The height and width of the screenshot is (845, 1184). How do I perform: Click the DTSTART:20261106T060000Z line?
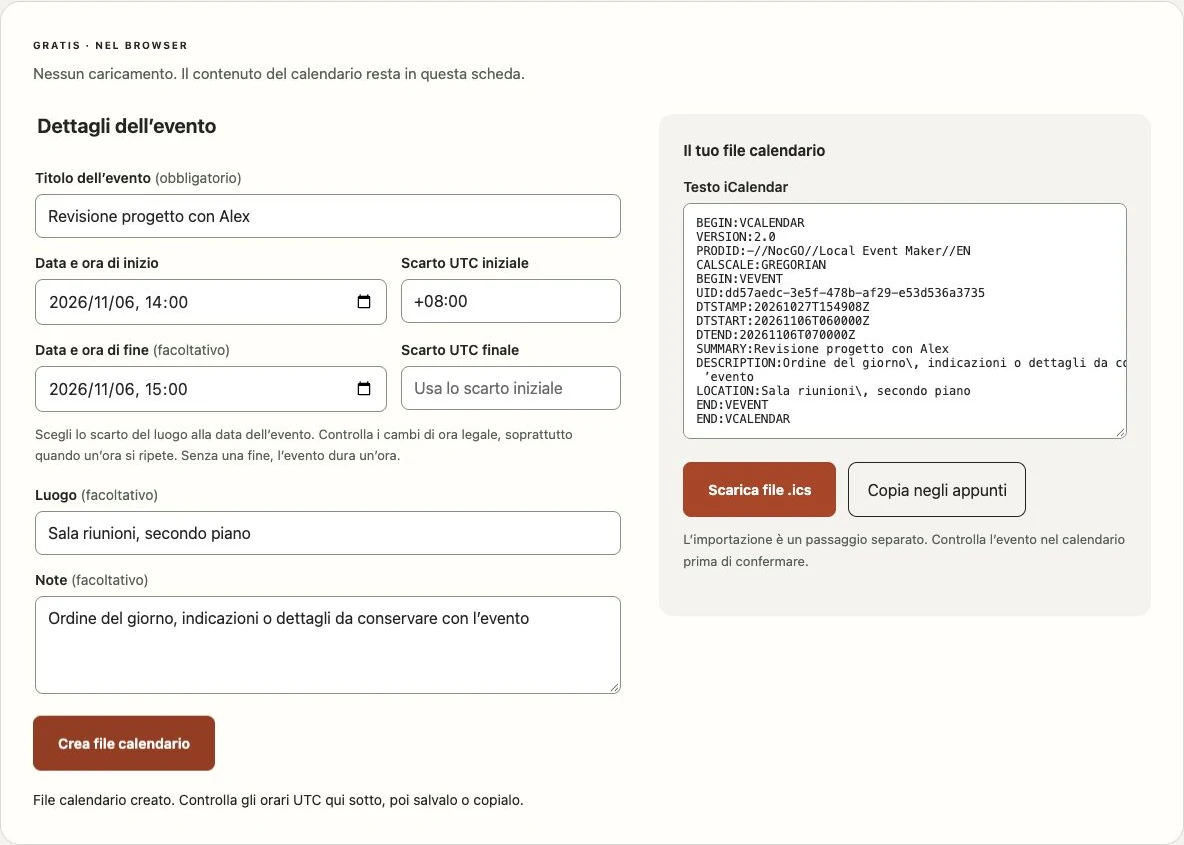pyautogui.click(x=782, y=321)
